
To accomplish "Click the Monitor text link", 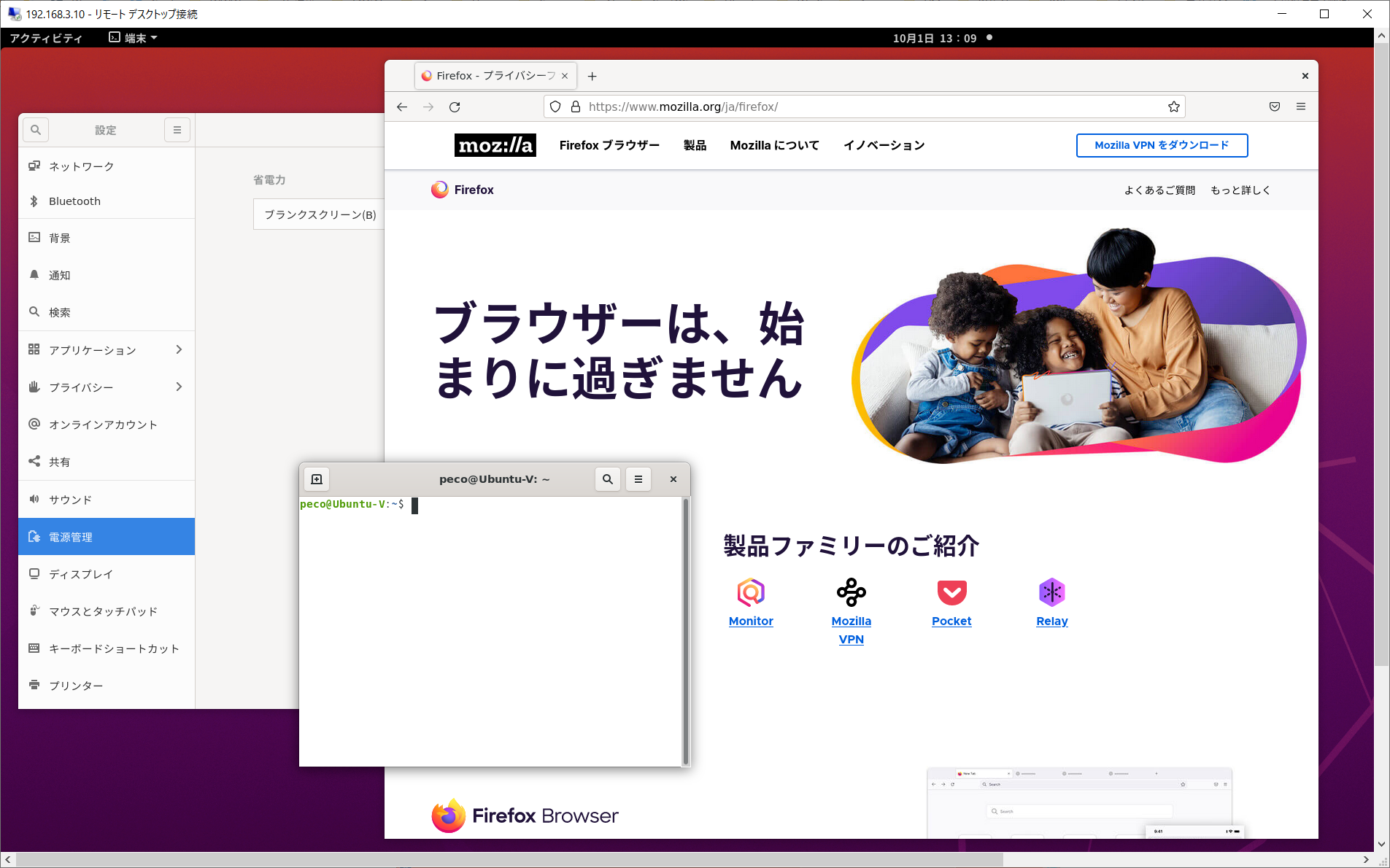I will pos(751,621).
